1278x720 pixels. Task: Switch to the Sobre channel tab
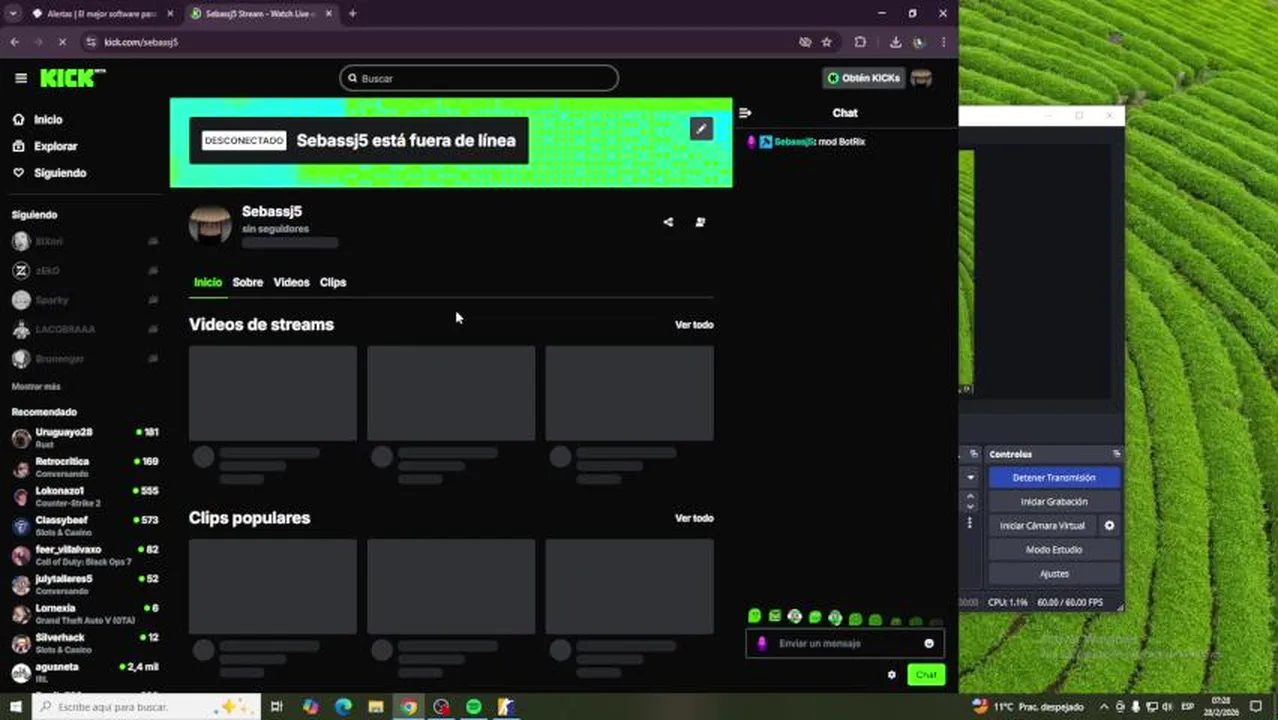(247, 282)
